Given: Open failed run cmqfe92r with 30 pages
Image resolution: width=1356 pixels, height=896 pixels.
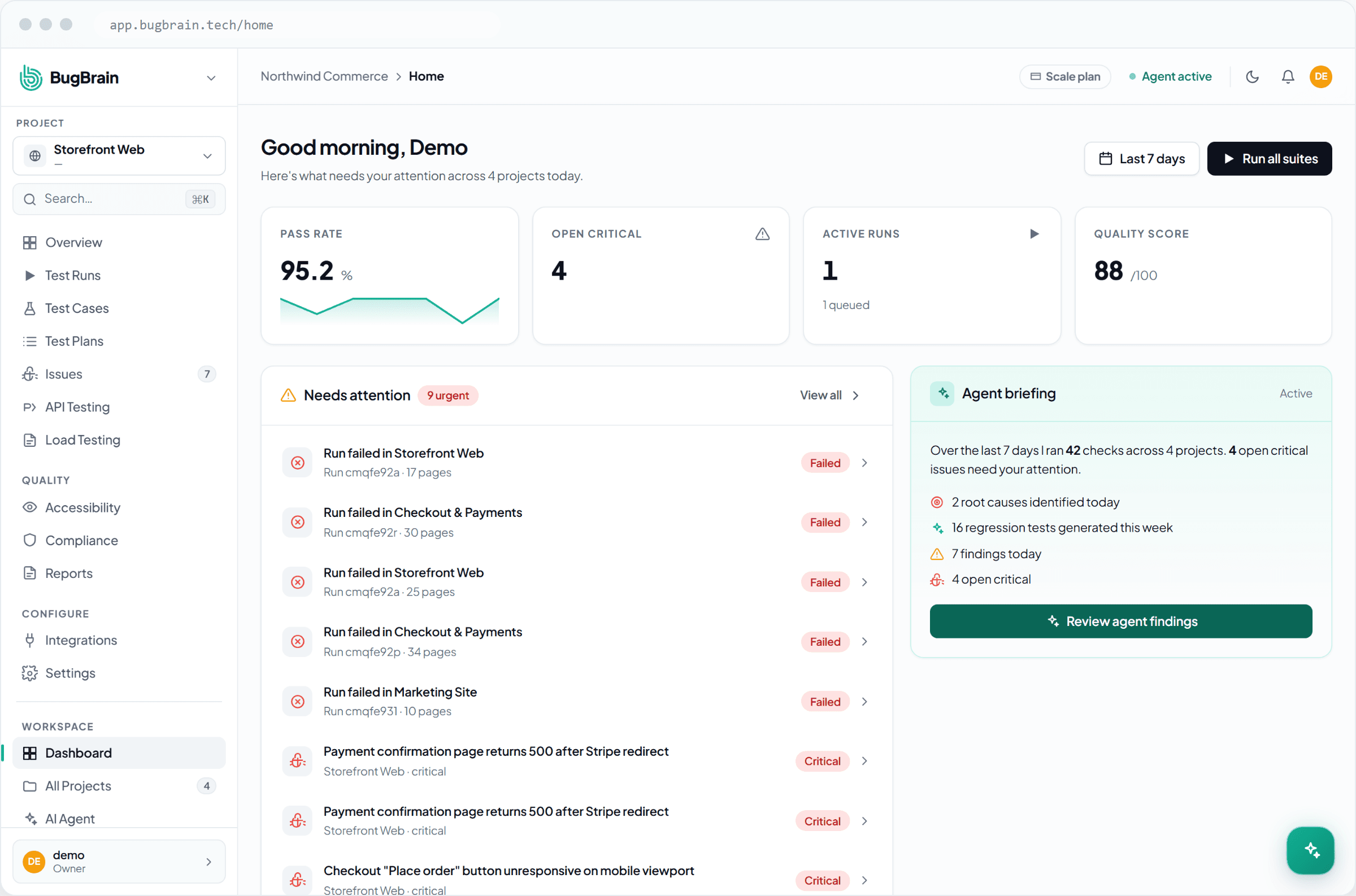Looking at the screenshot, I should (x=576, y=522).
